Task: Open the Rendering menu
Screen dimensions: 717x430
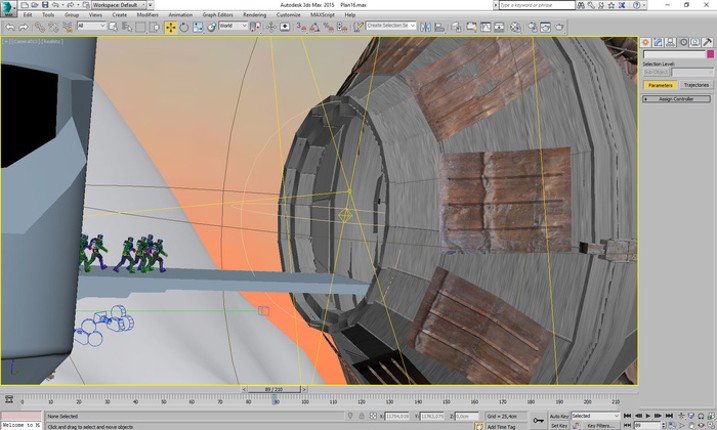Action: pyautogui.click(x=254, y=15)
